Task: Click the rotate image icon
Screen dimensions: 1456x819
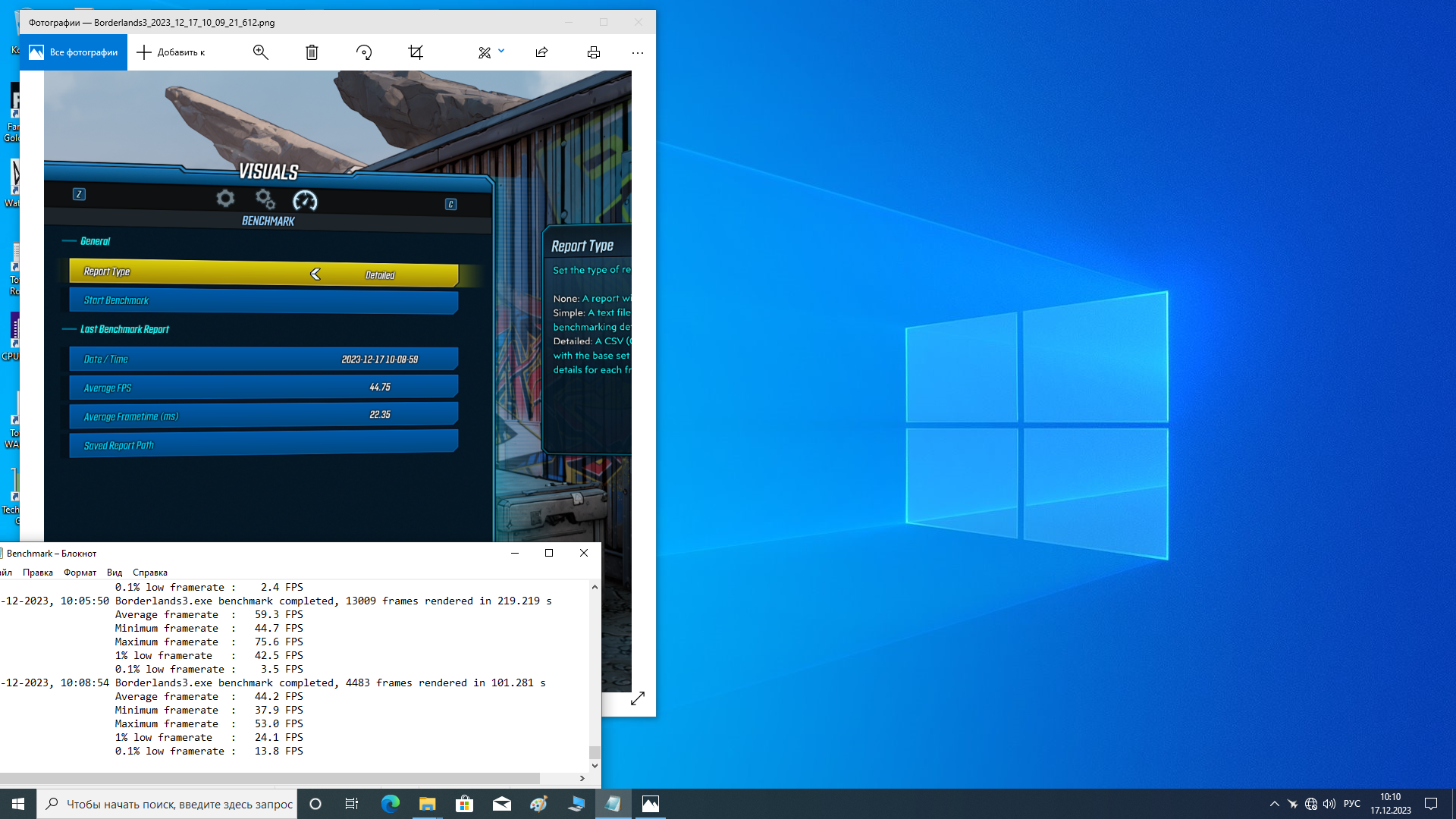Action: click(x=364, y=52)
